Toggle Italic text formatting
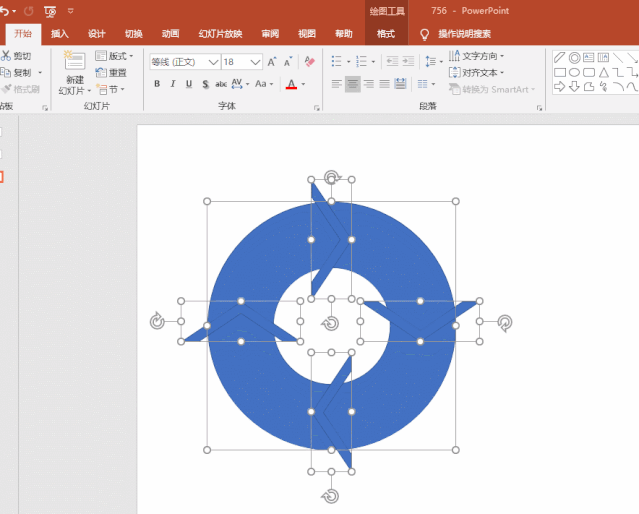Image resolution: width=639 pixels, height=514 pixels. 175,85
